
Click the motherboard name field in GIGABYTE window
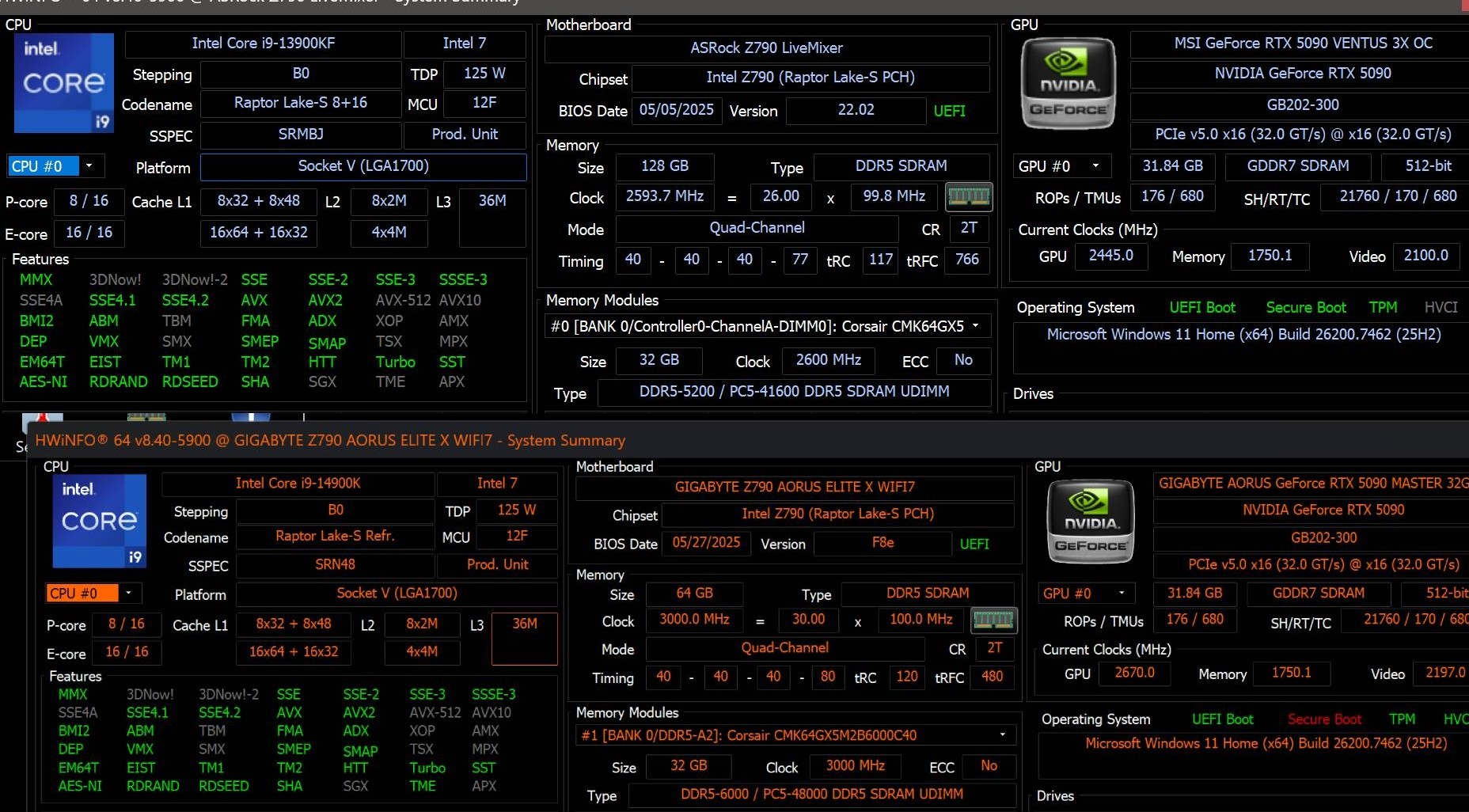click(795, 488)
